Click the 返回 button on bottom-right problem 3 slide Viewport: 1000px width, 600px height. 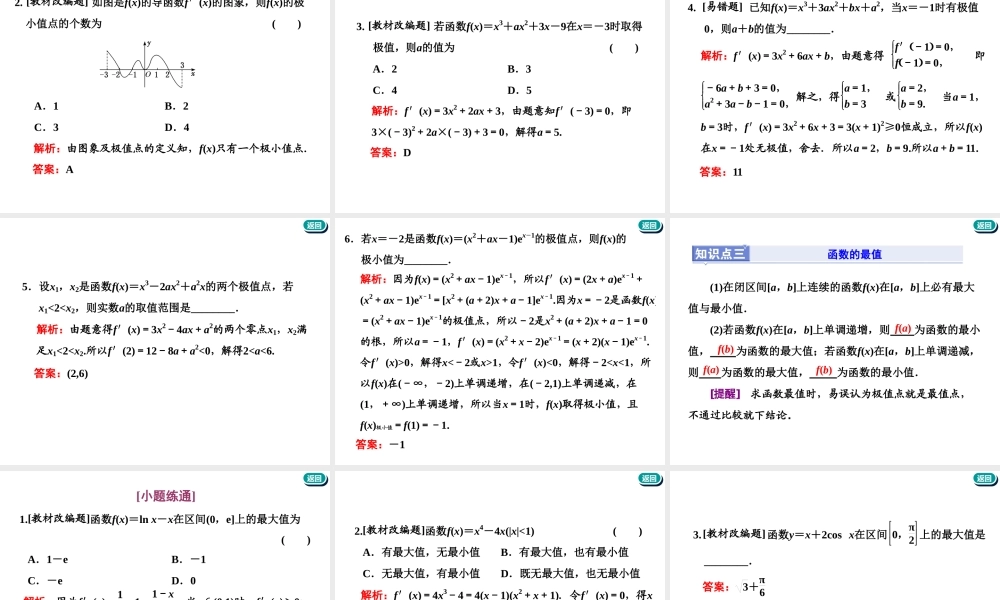982,479
